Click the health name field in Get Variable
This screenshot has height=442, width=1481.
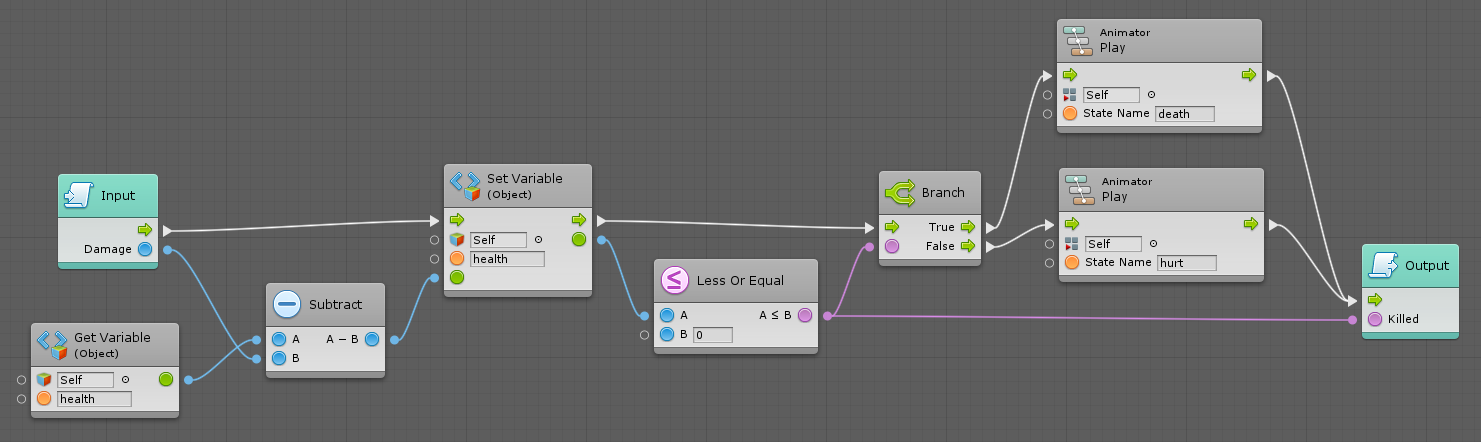[x=94, y=399]
